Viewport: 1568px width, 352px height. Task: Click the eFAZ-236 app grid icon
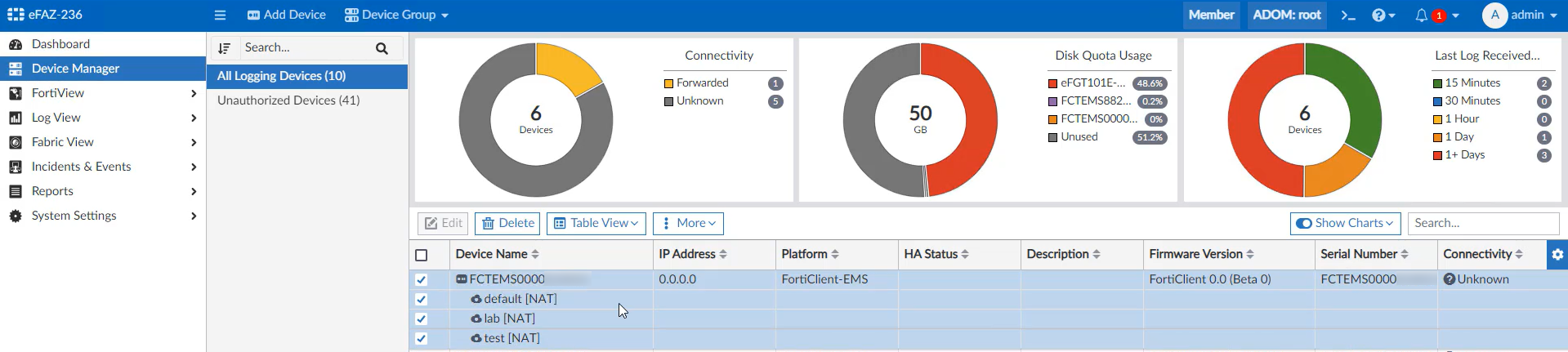tap(16, 15)
